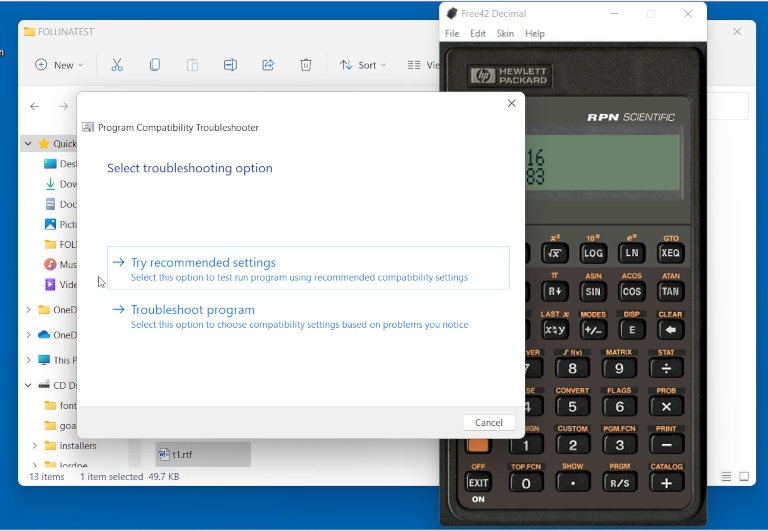Click the Rename icon in Explorer toolbar
The image size is (768, 531).
pos(230,65)
